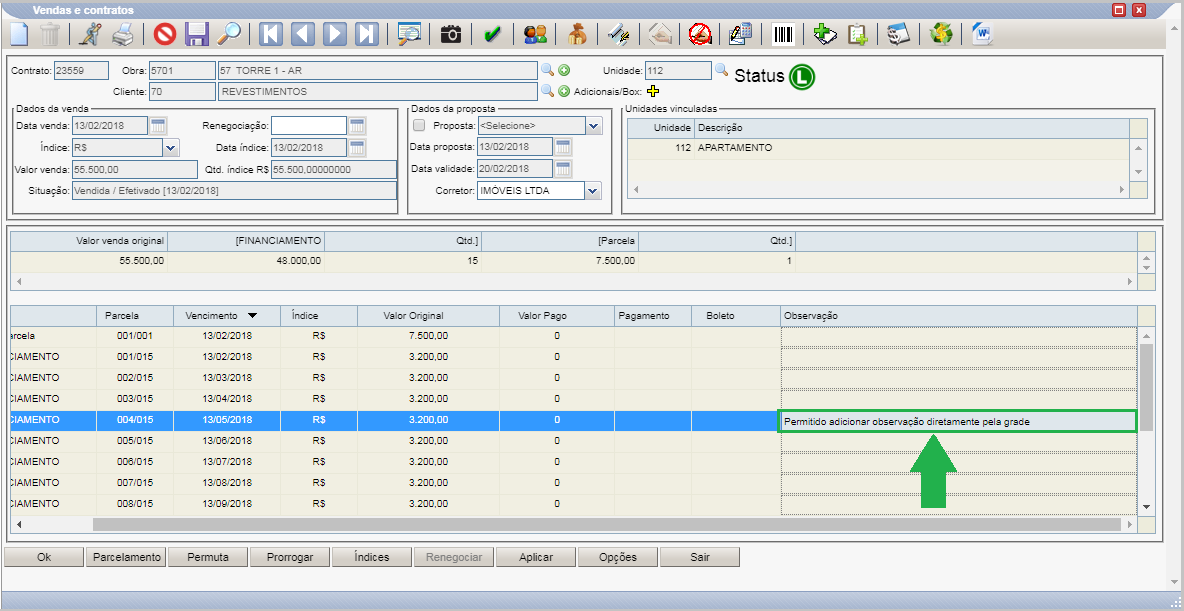Viewport: 1184px width, 611px height.
Task: Open Opções
Action: coord(618,557)
